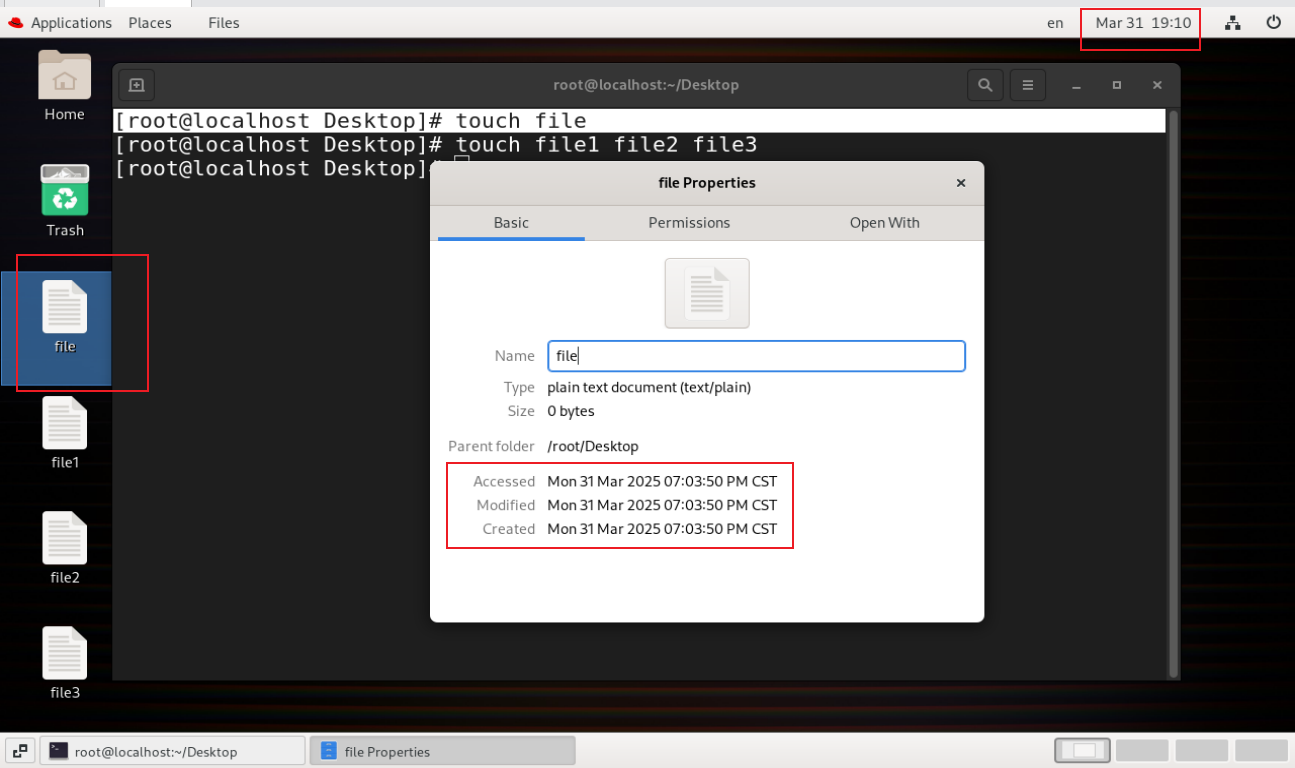The image size is (1295, 768).
Task: Click the '0 bytes' size value
Action: (x=571, y=411)
